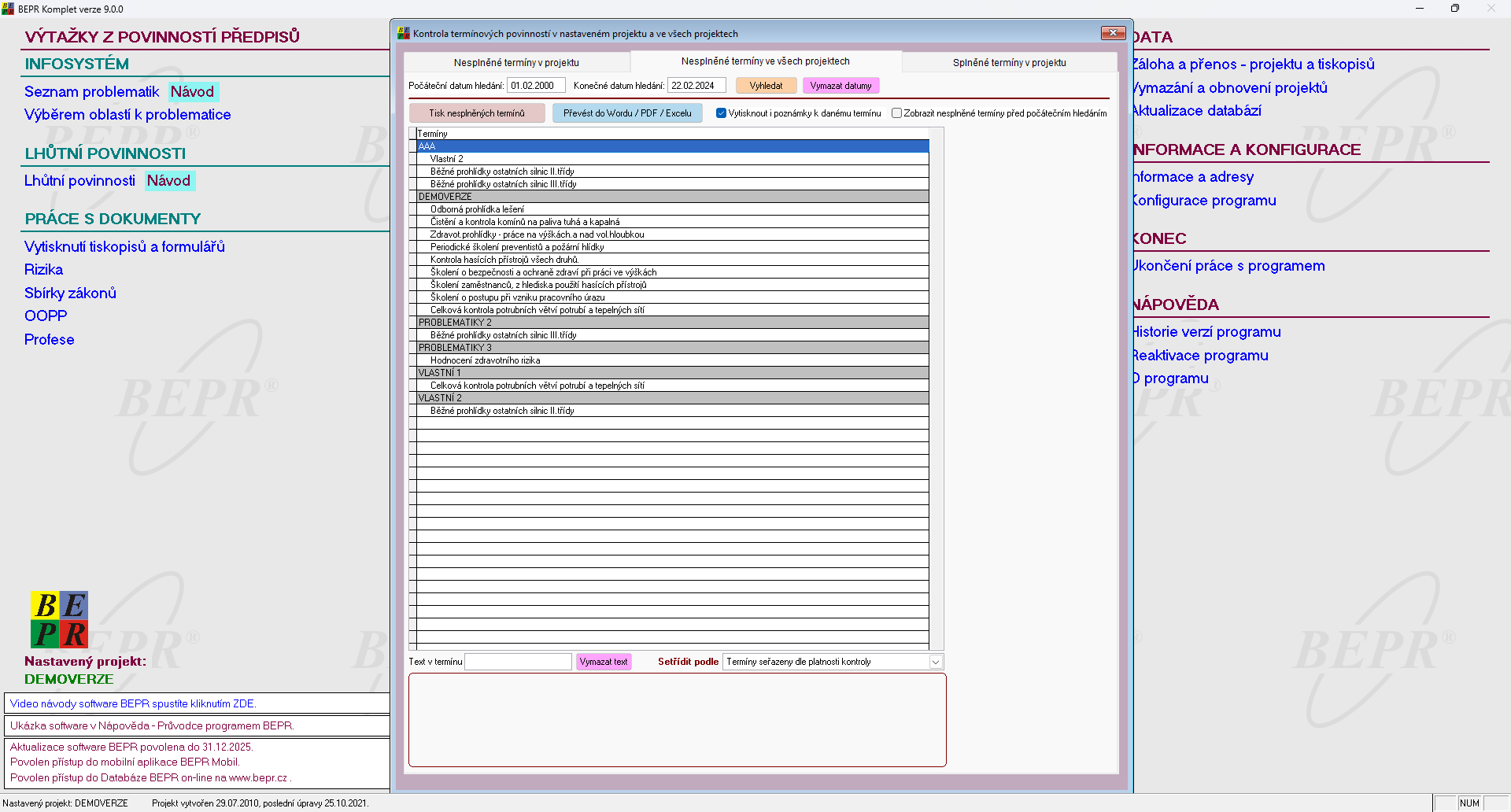1511x812 pixels.
Task: Enable printing notes for each deadline checkbox
Action: click(721, 113)
